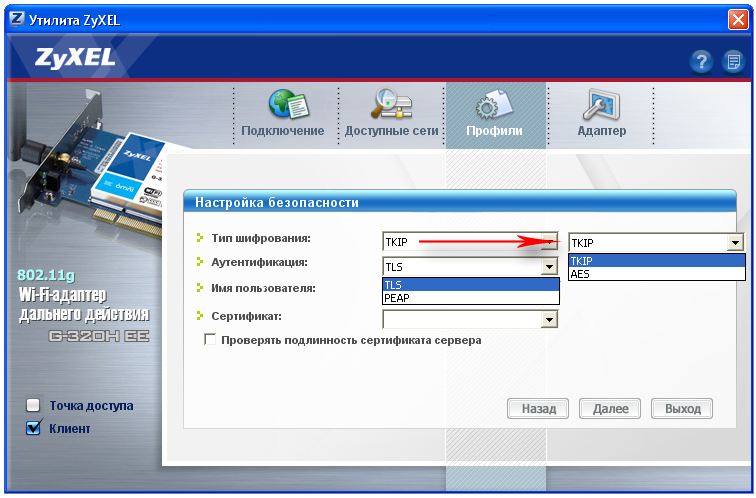
Task: Select the Профили tab label
Action: click(494, 131)
